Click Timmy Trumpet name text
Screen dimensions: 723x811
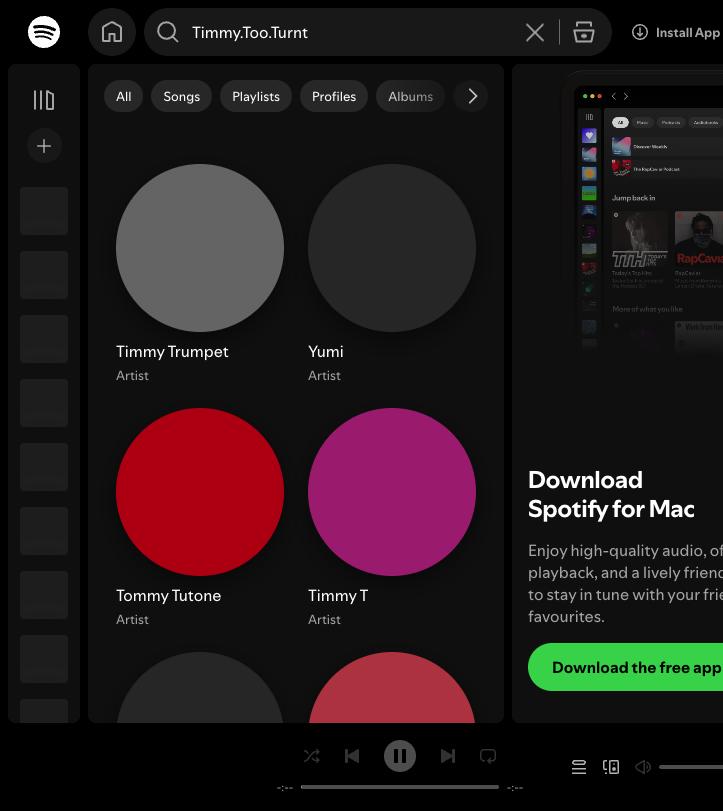coord(172,352)
